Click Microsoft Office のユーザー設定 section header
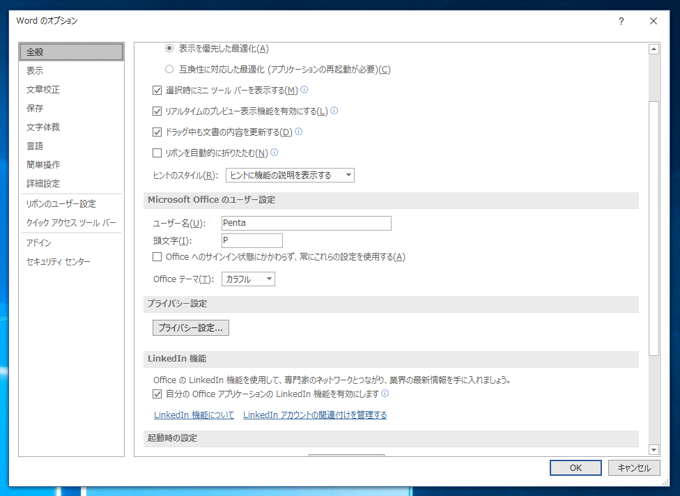The width and height of the screenshot is (680, 496). 391,200
